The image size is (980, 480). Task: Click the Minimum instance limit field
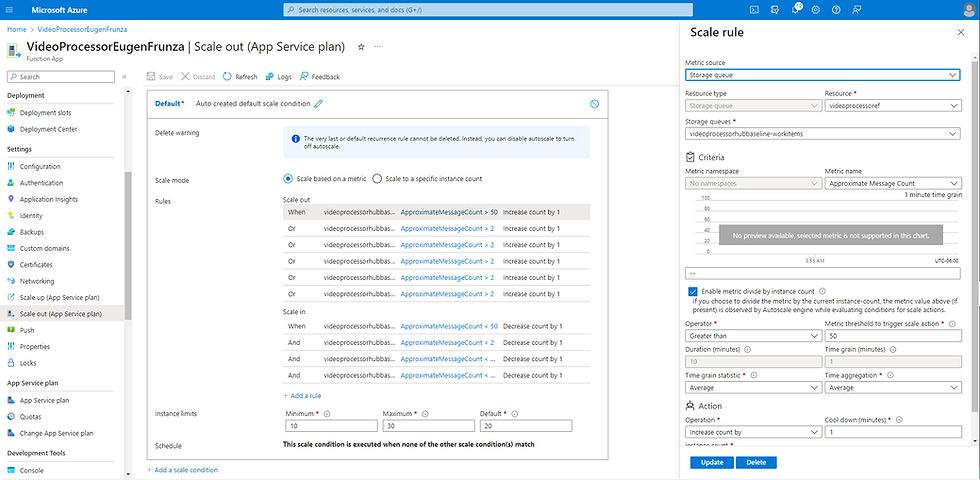click(331, 426)
